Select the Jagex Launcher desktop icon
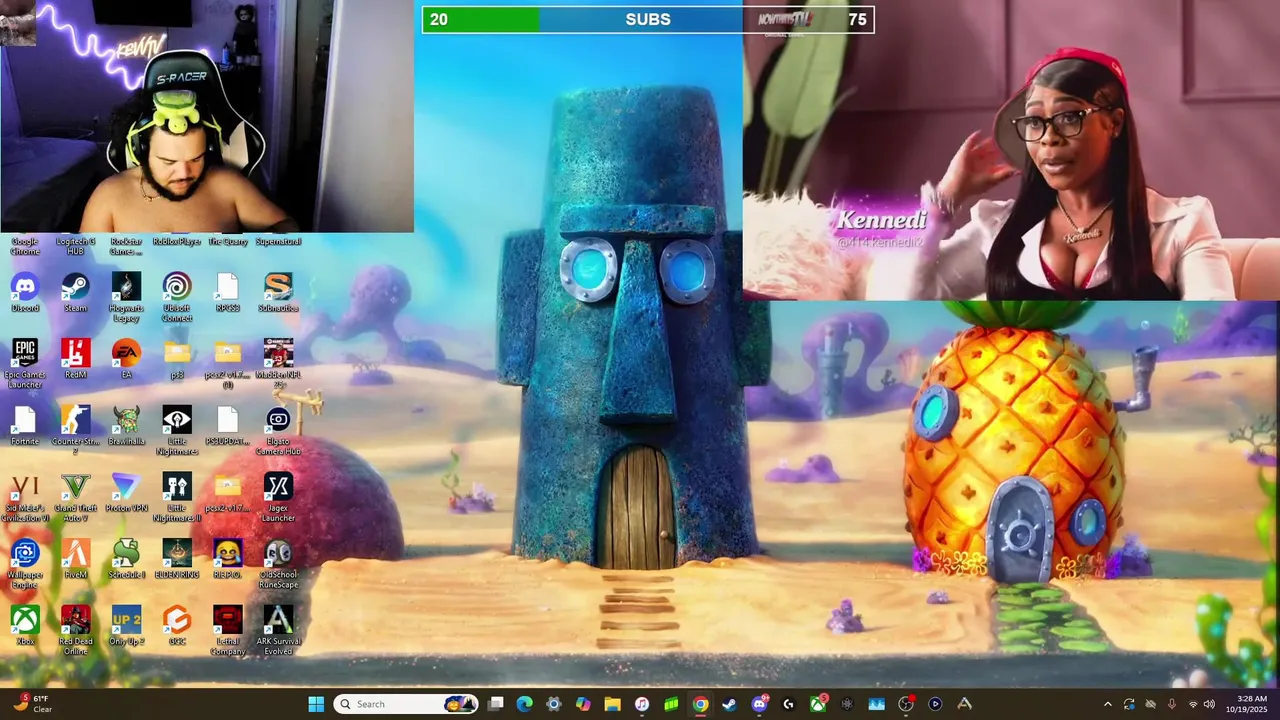Screen dimensions: 1280x720 pos(278,498)
